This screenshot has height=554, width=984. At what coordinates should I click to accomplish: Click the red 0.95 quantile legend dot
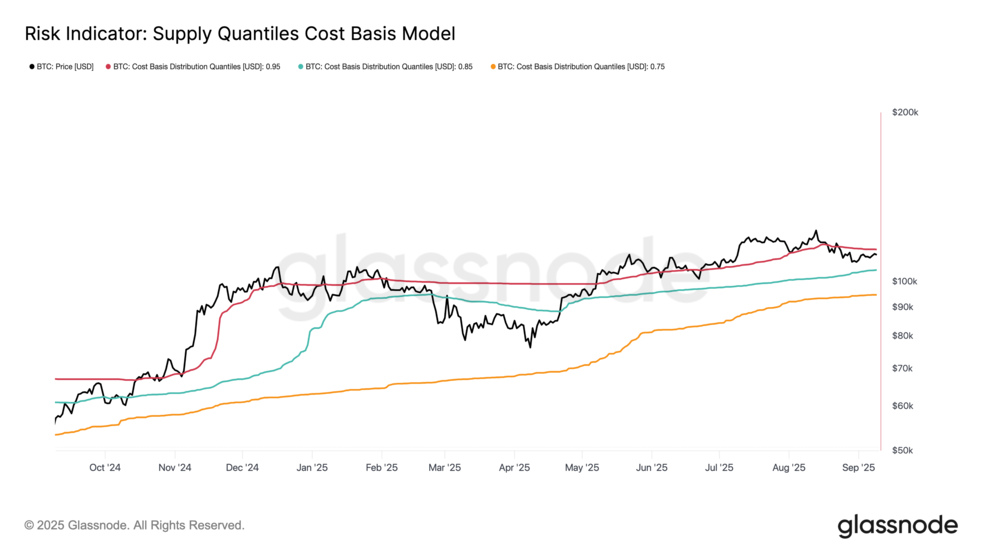click(x=109, y=67)
